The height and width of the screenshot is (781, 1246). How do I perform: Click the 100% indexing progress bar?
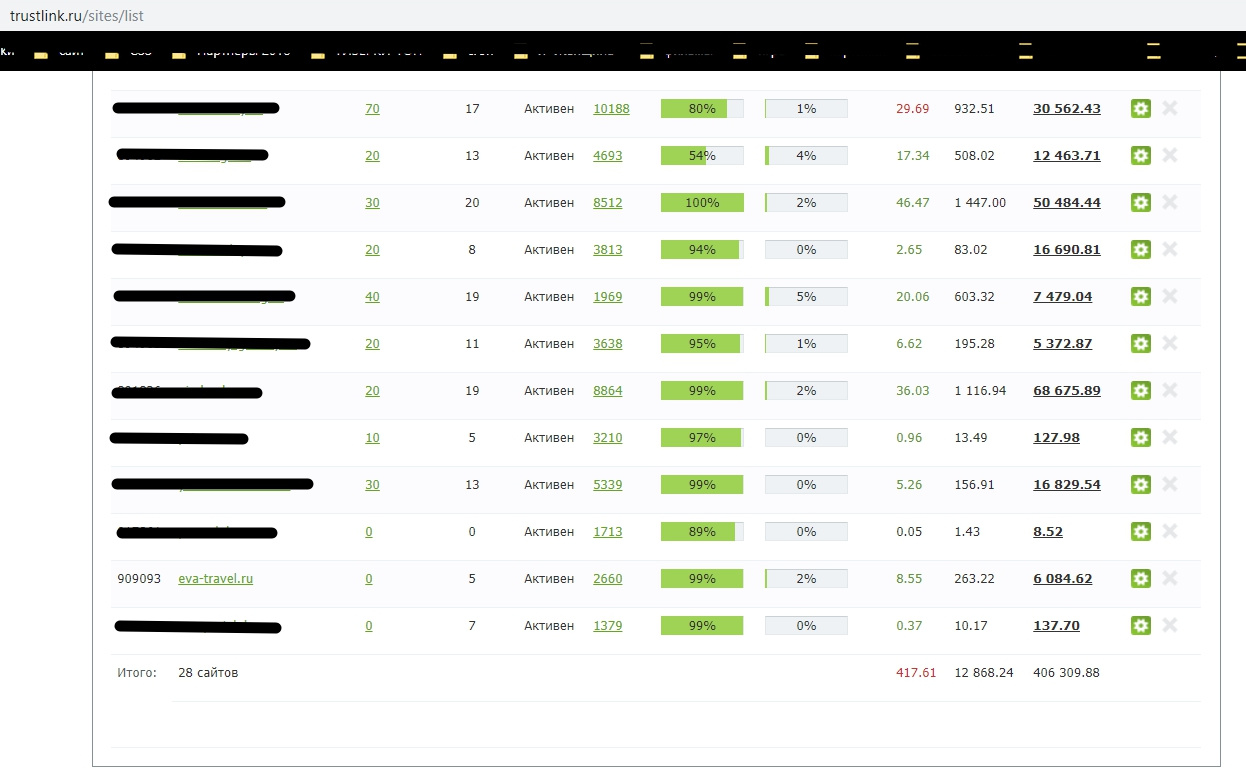pos(702,203)
